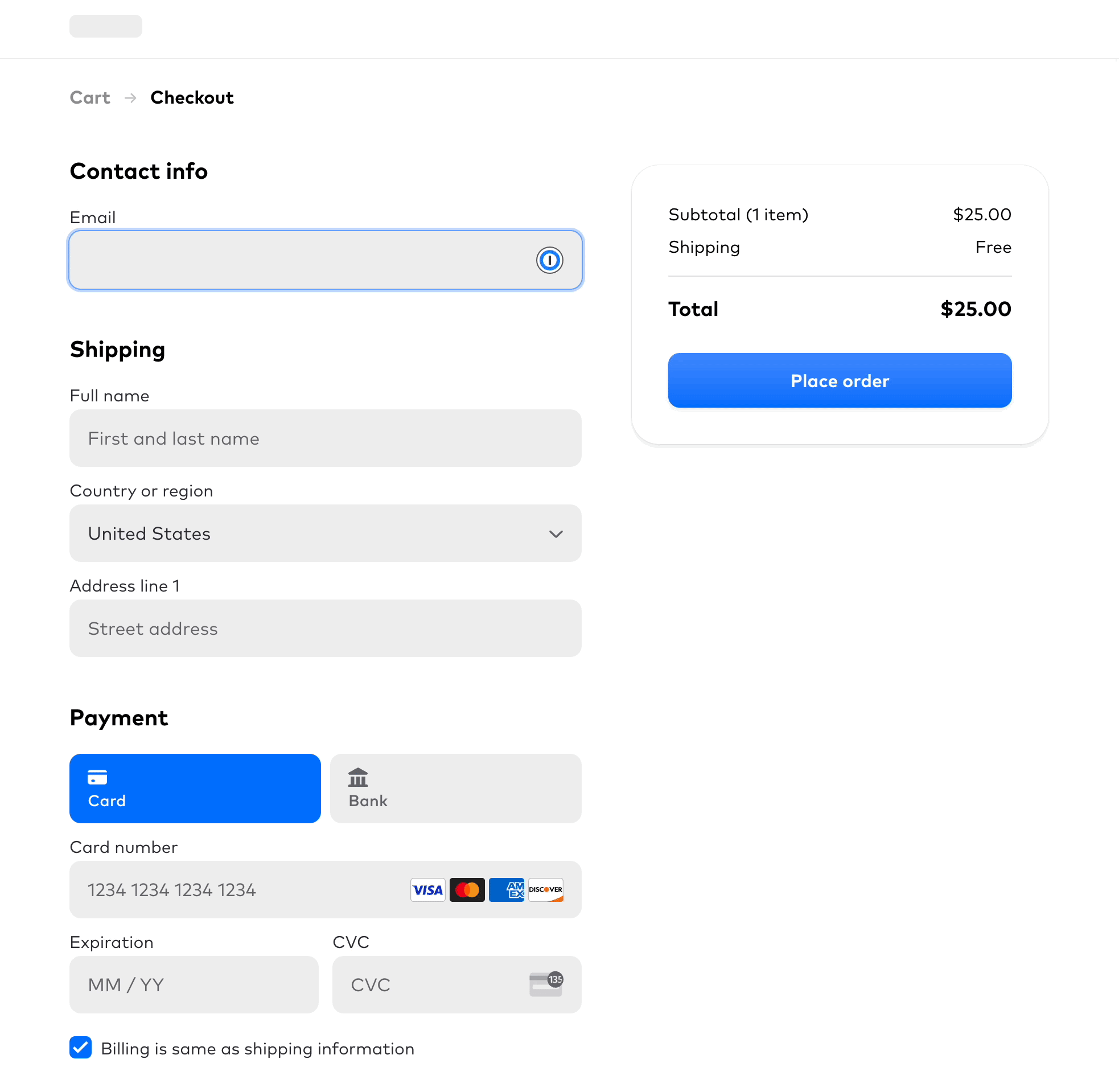Click the Email field label

point(92,217)
